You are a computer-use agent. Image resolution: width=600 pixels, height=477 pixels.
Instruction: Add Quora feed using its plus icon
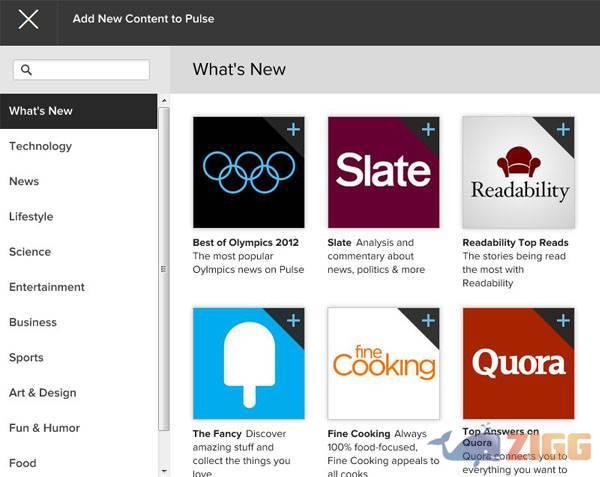tap(563, 320)
